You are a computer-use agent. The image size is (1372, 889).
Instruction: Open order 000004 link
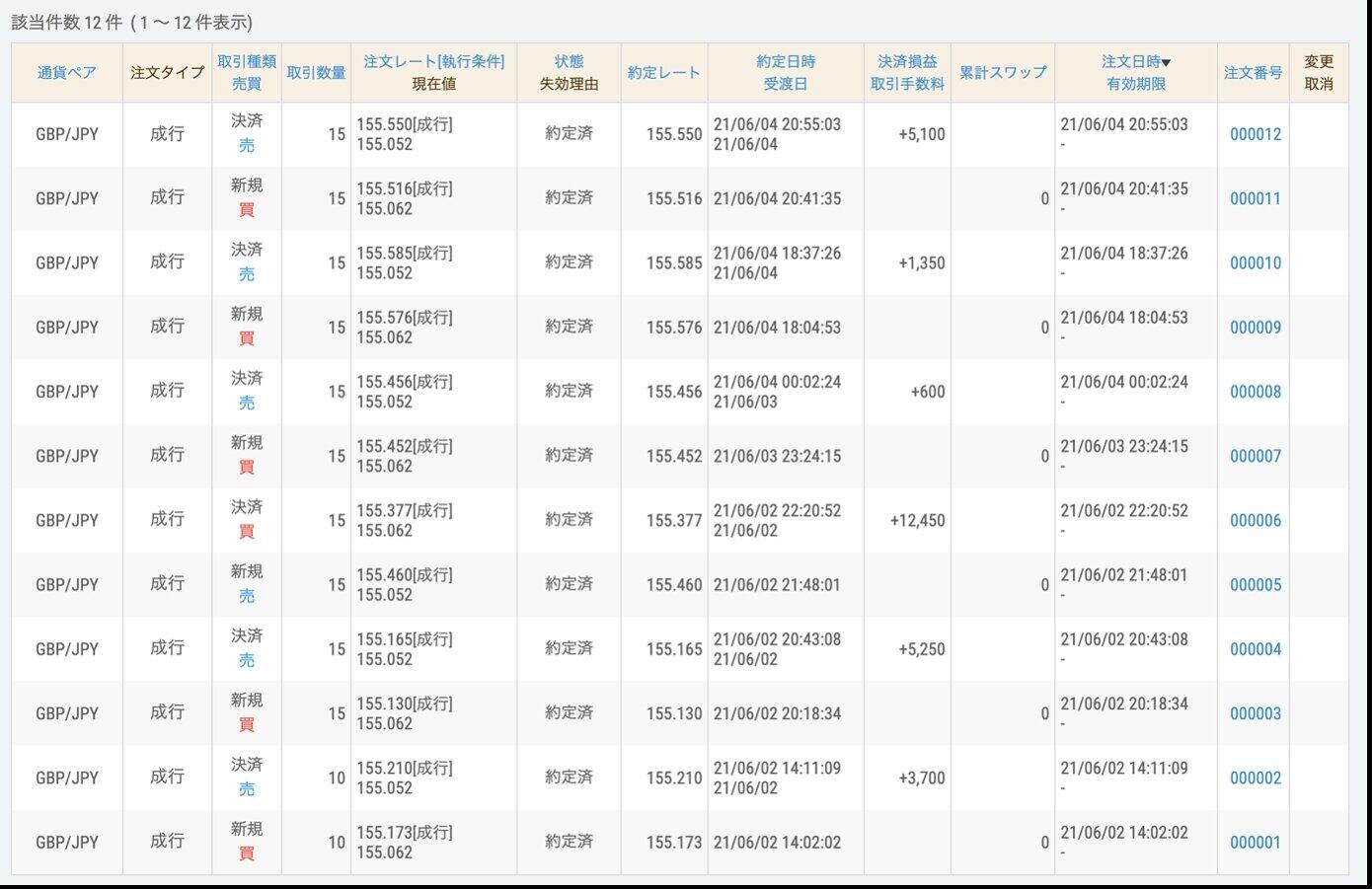pyautogui.click(x=1255, y=649)
